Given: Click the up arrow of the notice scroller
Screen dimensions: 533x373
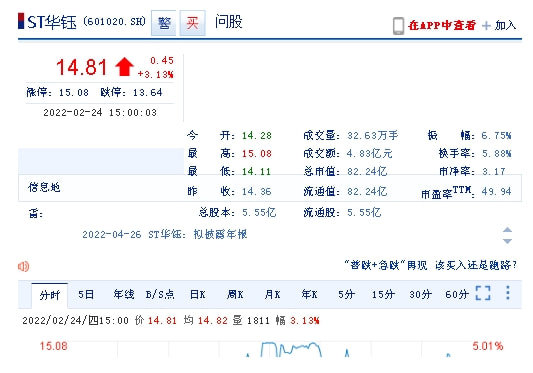Looking at the screenshot, I should point(508,230).
